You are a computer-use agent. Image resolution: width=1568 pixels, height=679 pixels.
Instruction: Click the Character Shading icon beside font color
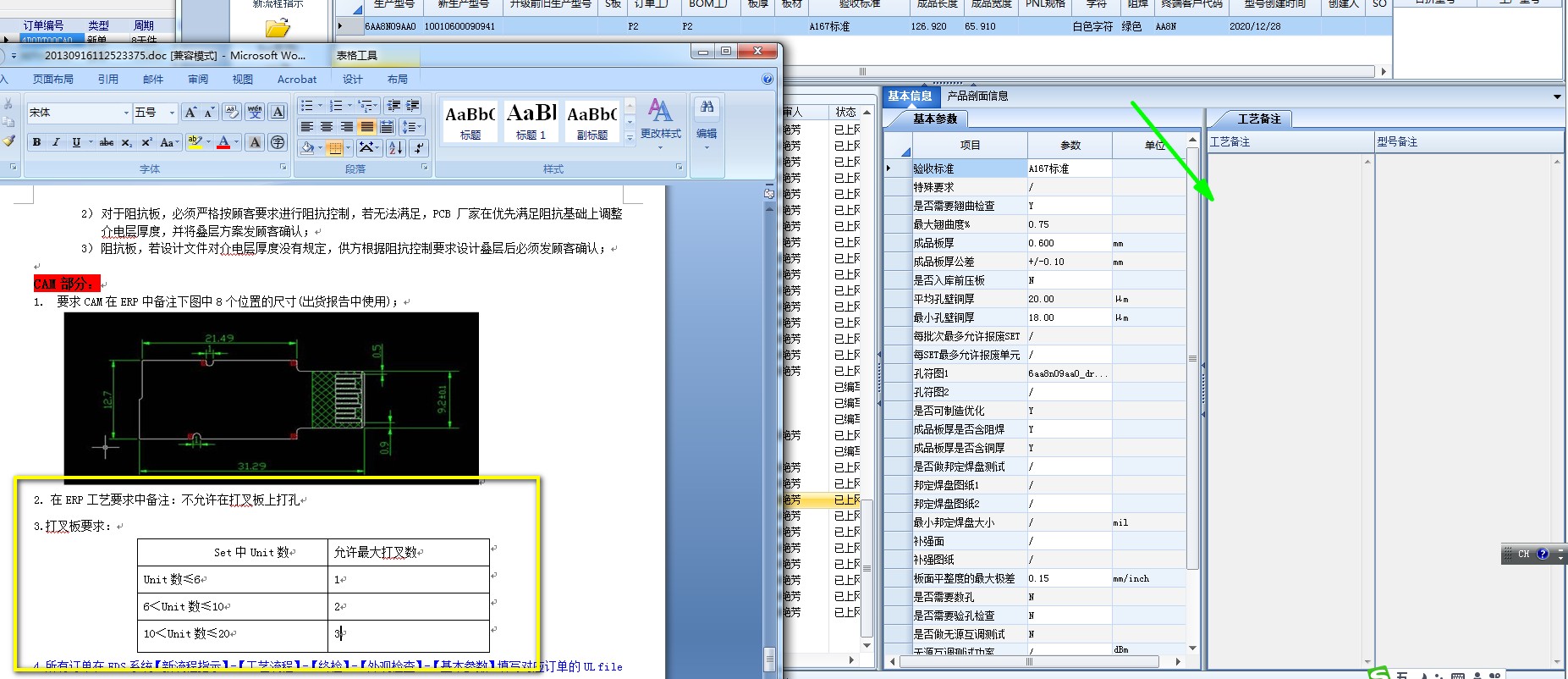255,142
